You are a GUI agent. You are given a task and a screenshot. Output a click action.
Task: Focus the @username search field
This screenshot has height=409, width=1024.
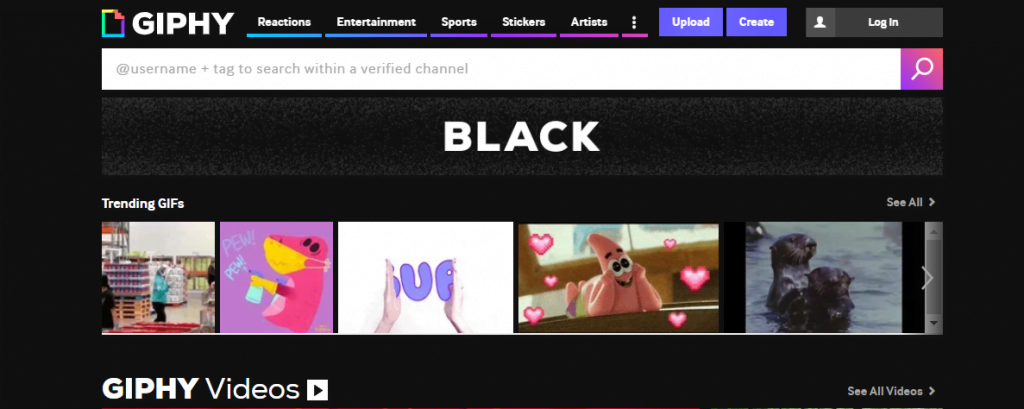(501, 69)
